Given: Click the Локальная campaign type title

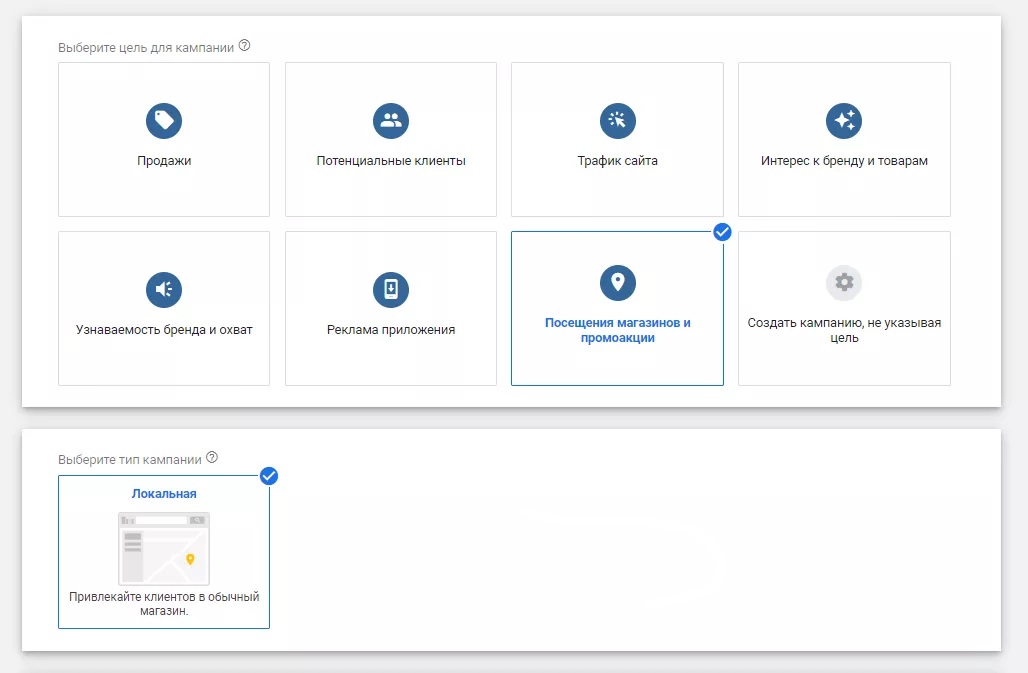Looking at the screenshot, I should click(164, 494).
